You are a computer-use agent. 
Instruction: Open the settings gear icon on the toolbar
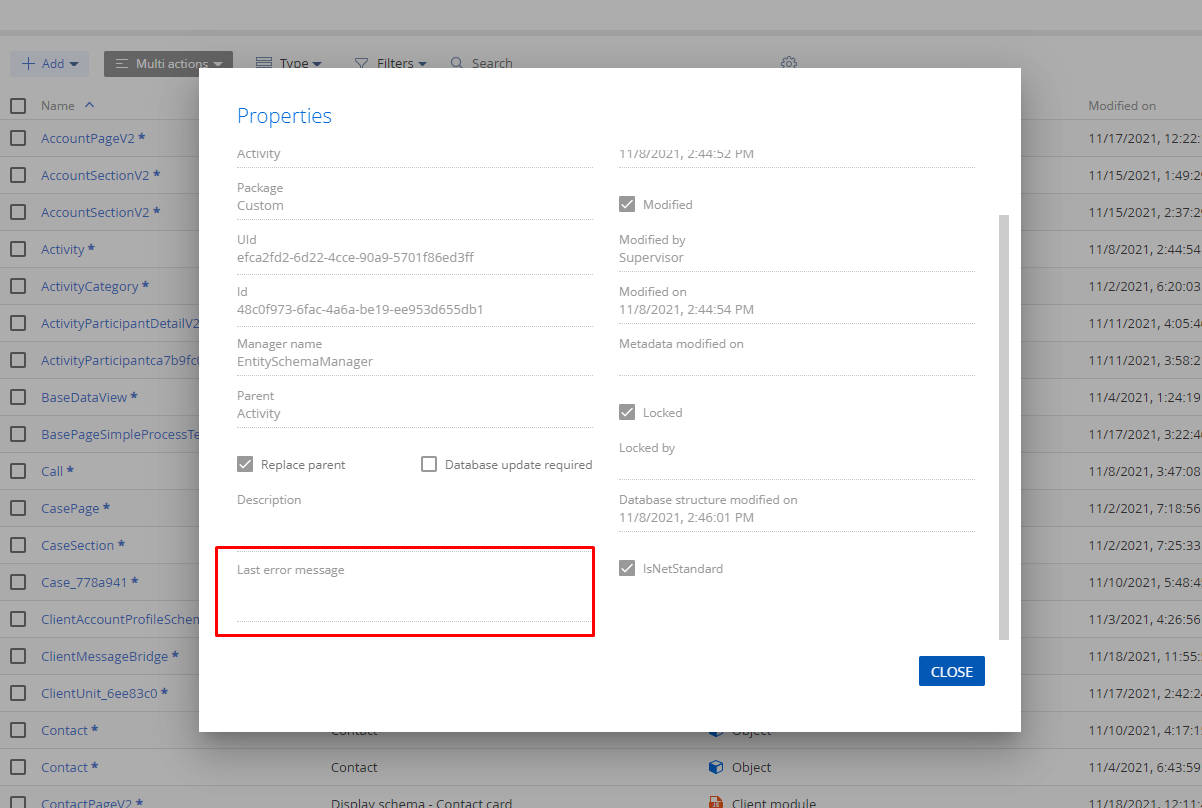788,62
